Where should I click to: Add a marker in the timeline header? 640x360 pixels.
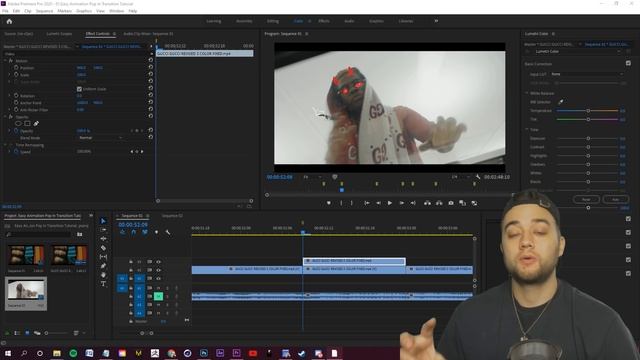156,232
